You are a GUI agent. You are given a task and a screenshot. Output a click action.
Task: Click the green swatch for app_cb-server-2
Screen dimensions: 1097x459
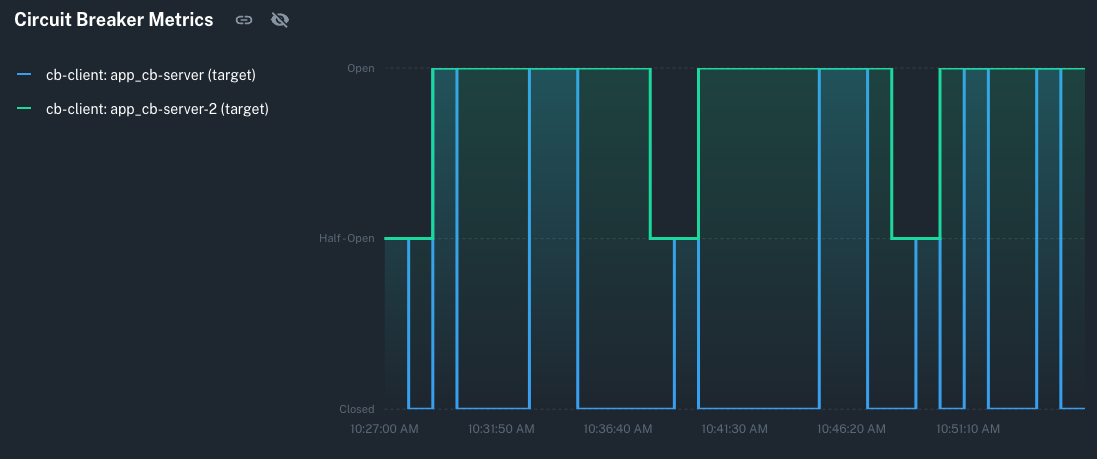tap(24, 108)
